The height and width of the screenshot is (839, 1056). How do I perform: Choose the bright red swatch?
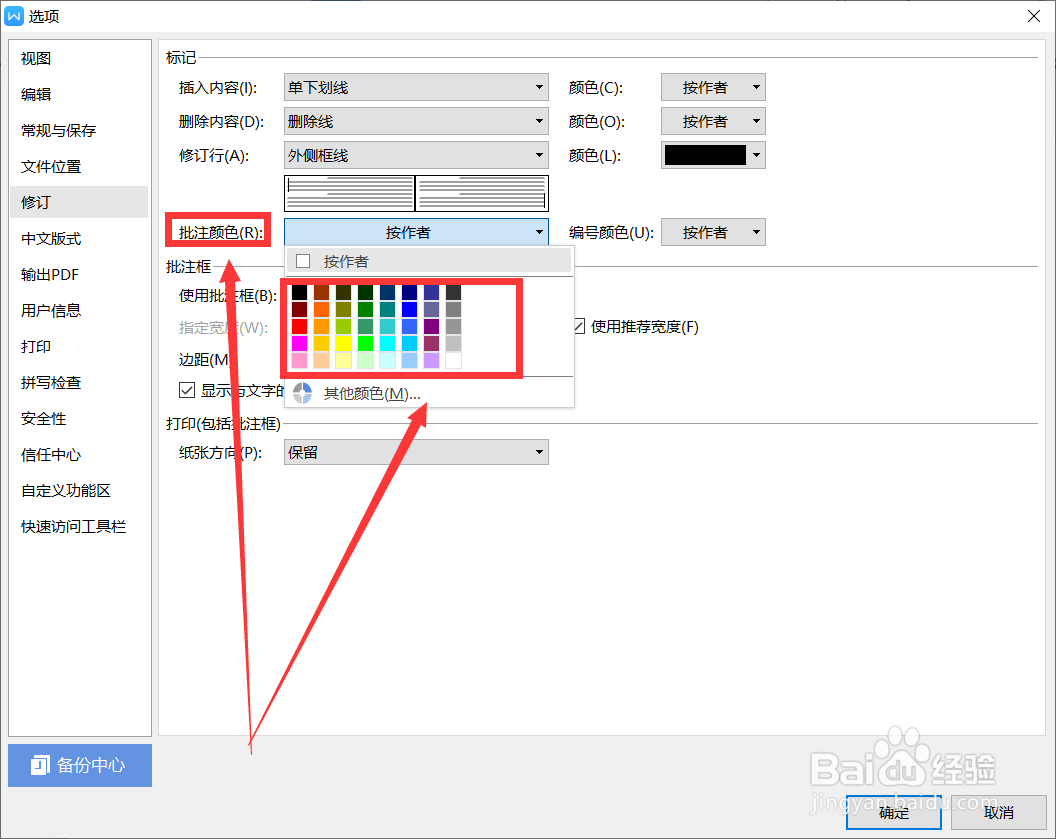click(300, 326)
